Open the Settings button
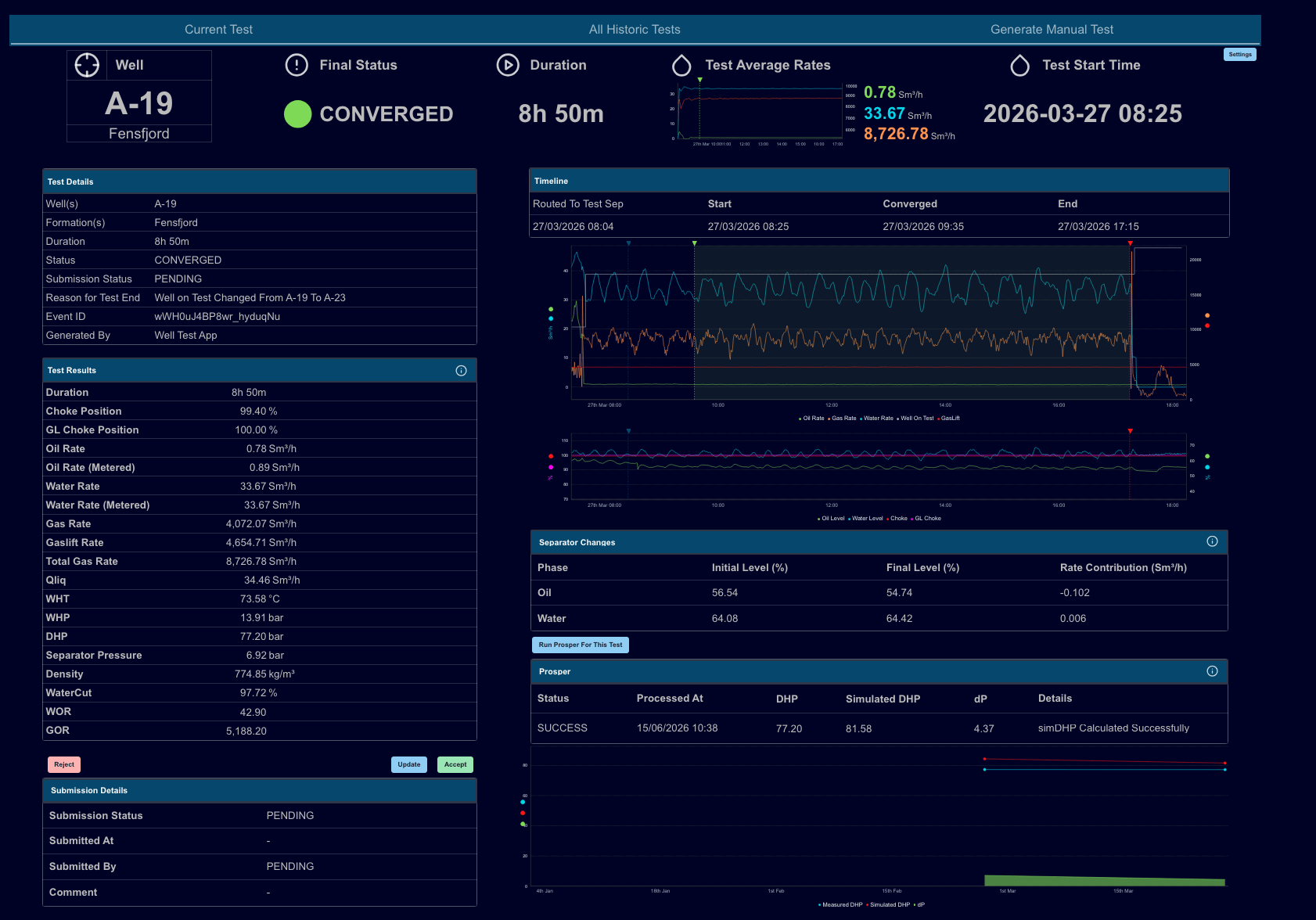The width and height of the screenshot is (1316, 920). [x=1240, y=55]
